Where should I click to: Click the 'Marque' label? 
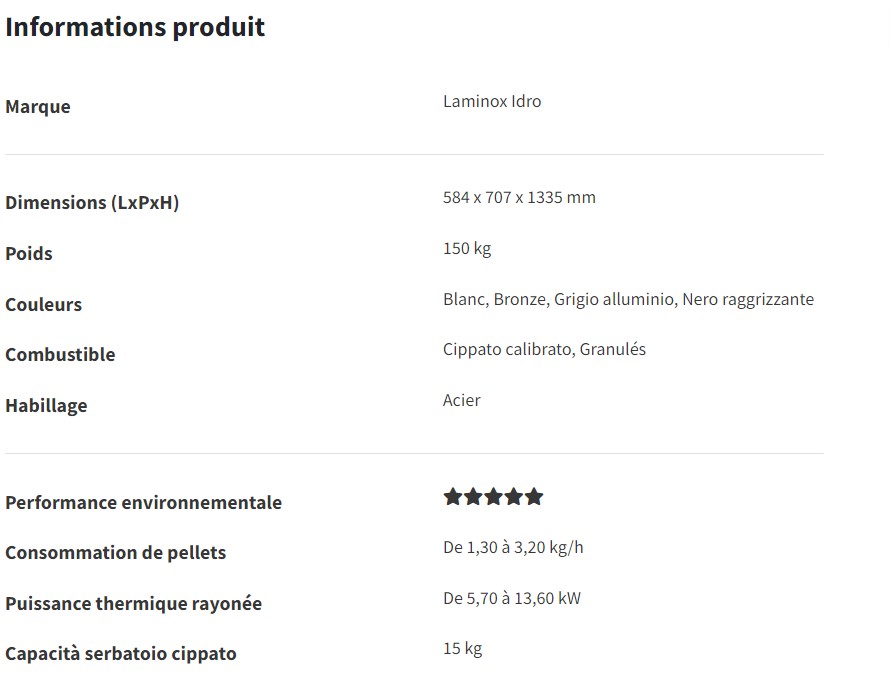tap(38, 107)
